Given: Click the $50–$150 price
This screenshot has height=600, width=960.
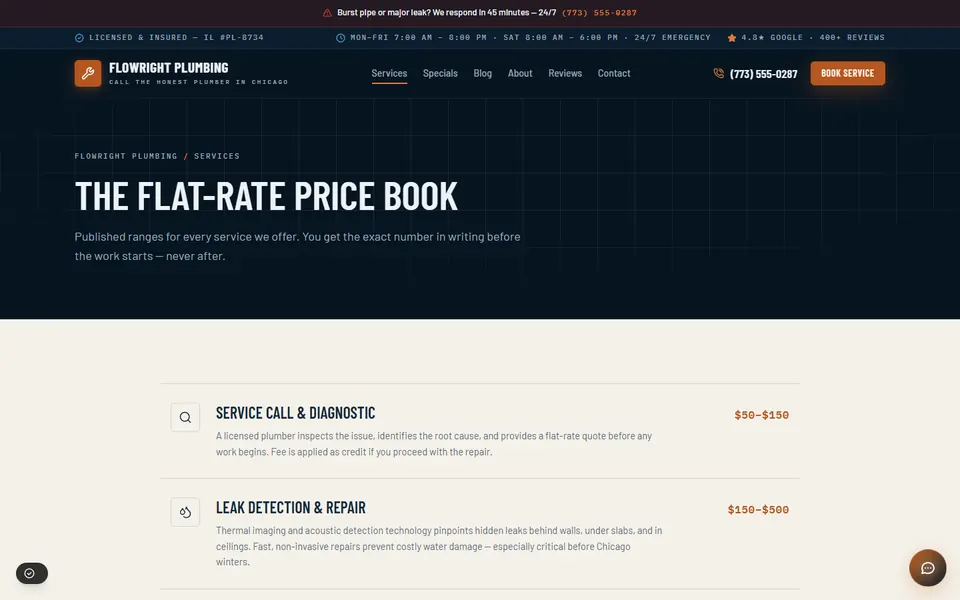Looking at the screenshot, I should 762,415.
